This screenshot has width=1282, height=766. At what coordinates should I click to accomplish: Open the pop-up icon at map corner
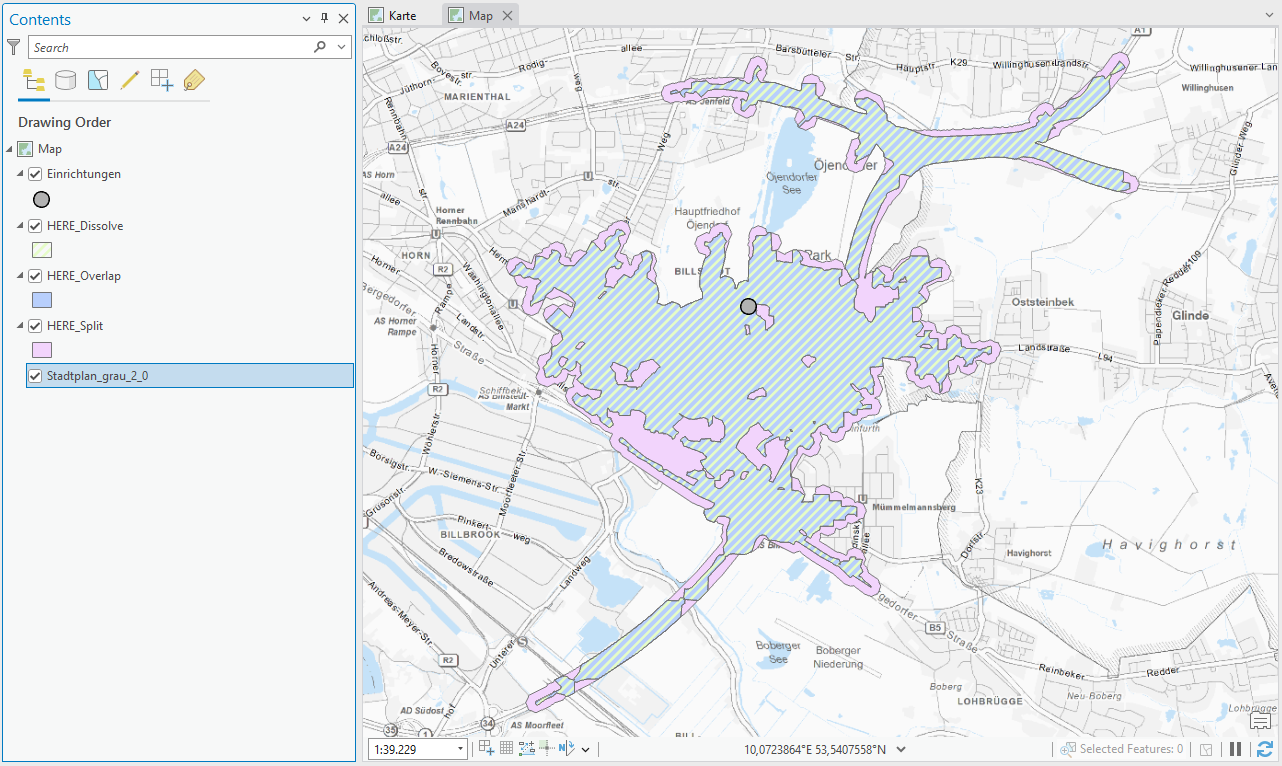(x=1260, y=722)
